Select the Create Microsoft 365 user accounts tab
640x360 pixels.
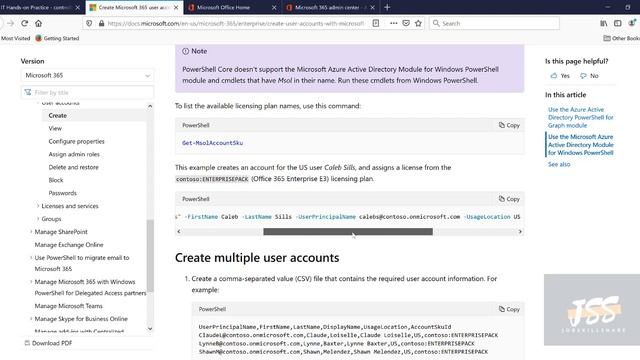(130, 7)
